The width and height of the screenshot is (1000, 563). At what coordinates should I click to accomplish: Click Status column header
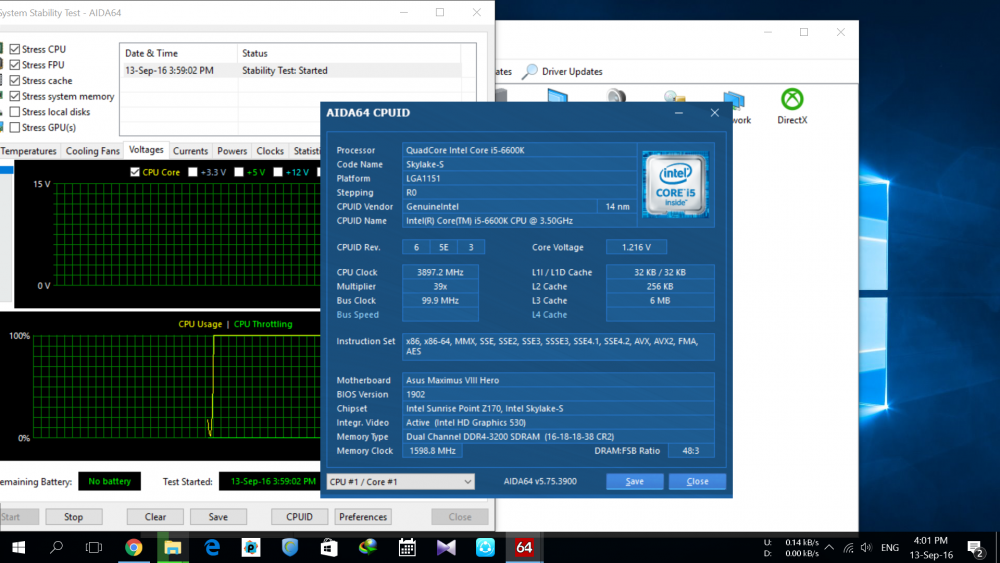click(349, 53)
